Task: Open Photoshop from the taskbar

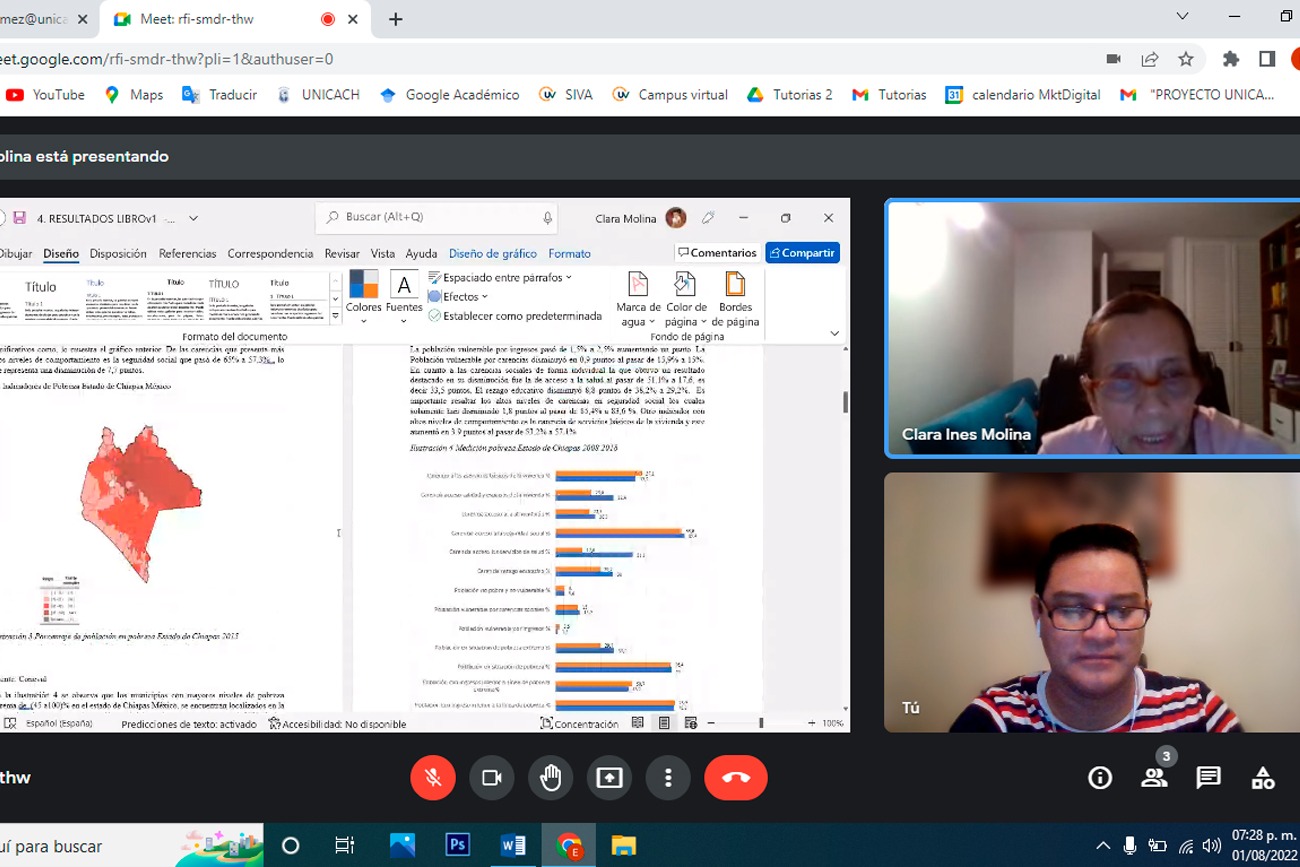Action: (457, 846)
